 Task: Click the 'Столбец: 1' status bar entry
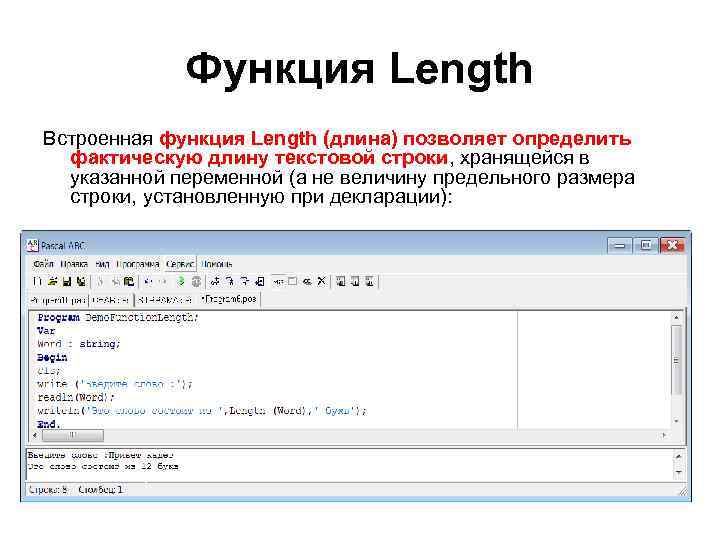coord(101,490)
